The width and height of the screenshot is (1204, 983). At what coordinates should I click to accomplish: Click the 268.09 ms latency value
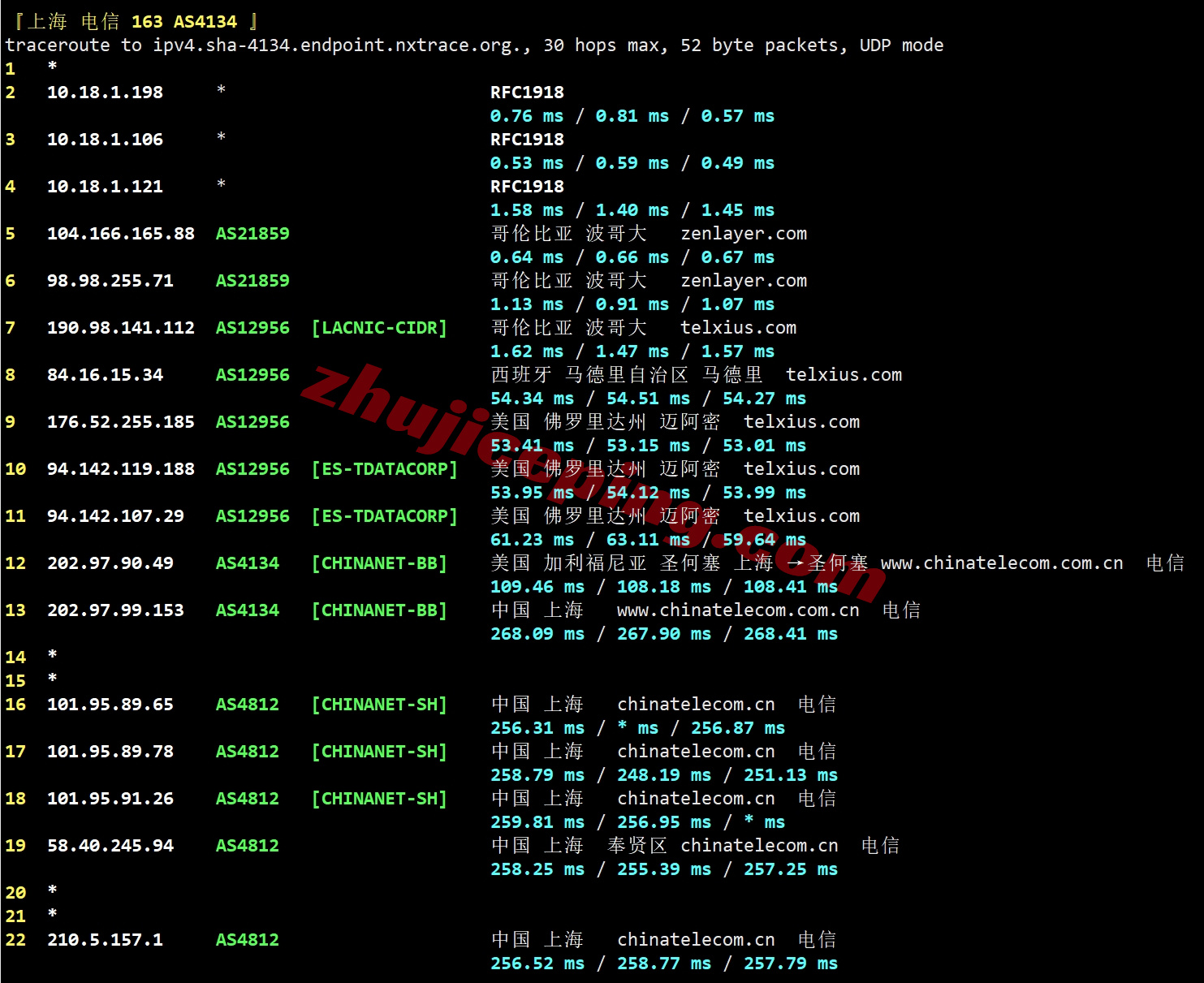[537, 634]
